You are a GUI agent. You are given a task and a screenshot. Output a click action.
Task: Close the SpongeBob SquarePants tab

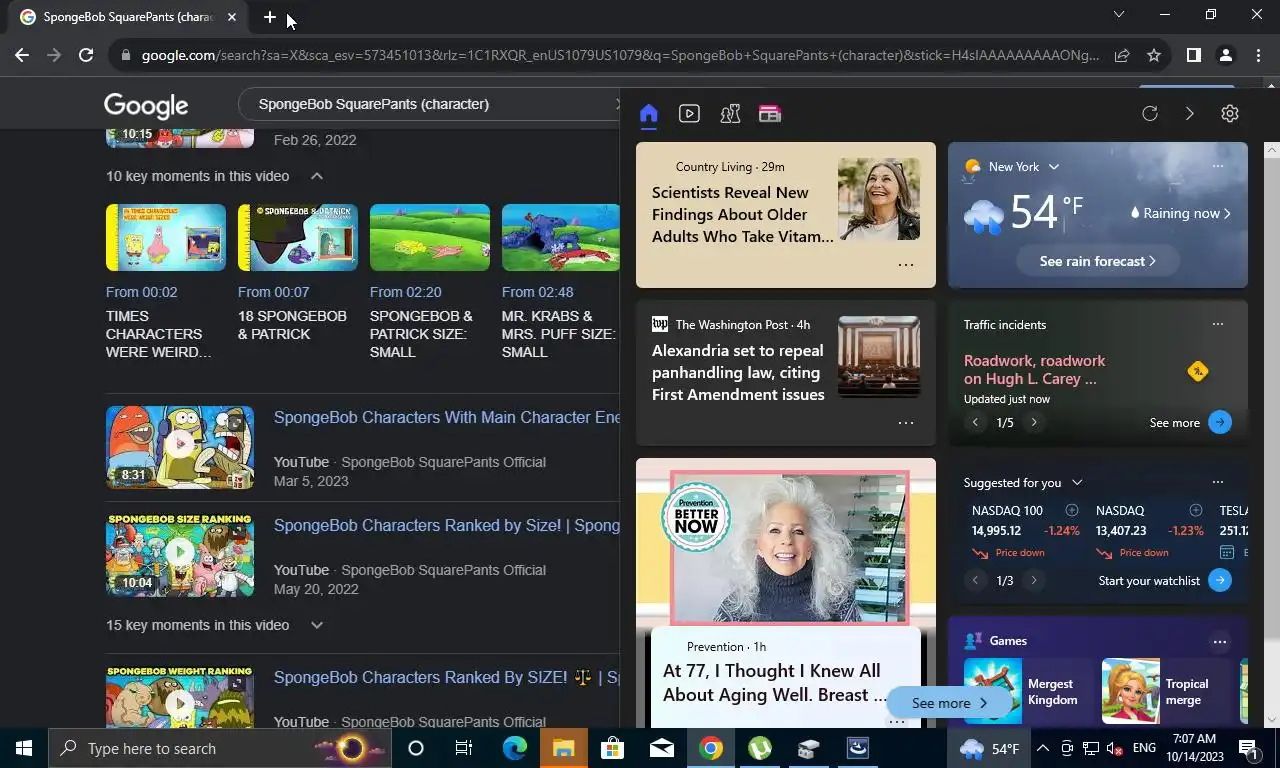[x=232, y=17]
